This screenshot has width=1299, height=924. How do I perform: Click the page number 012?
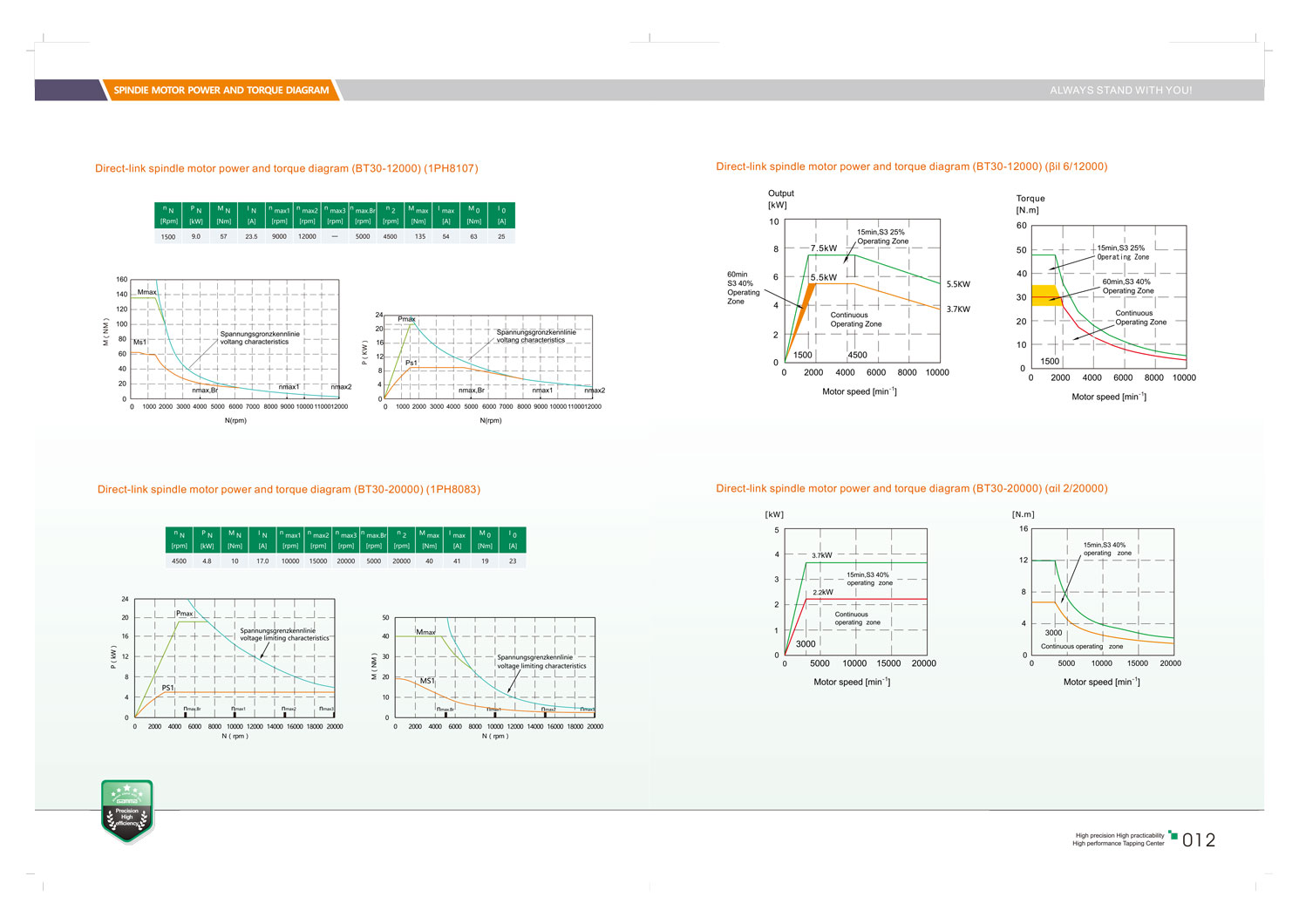1199,840
